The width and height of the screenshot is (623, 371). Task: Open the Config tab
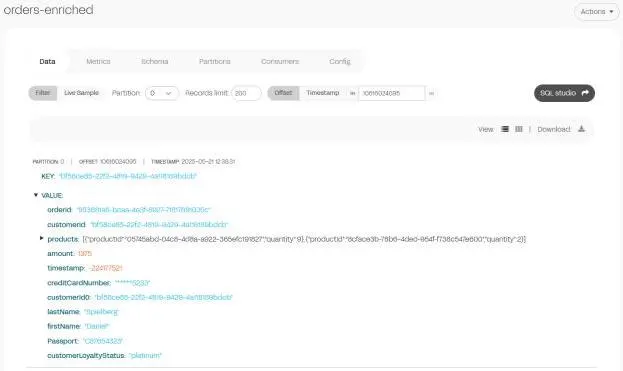tap(340, 62)
